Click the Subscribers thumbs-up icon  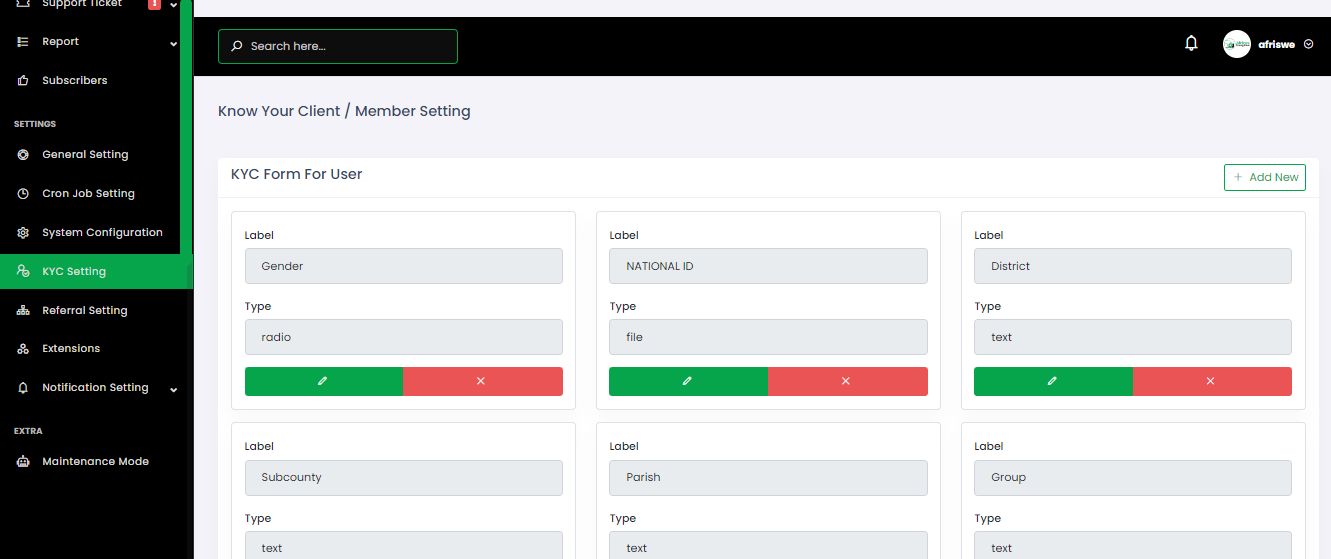click(x=23, y=80)
